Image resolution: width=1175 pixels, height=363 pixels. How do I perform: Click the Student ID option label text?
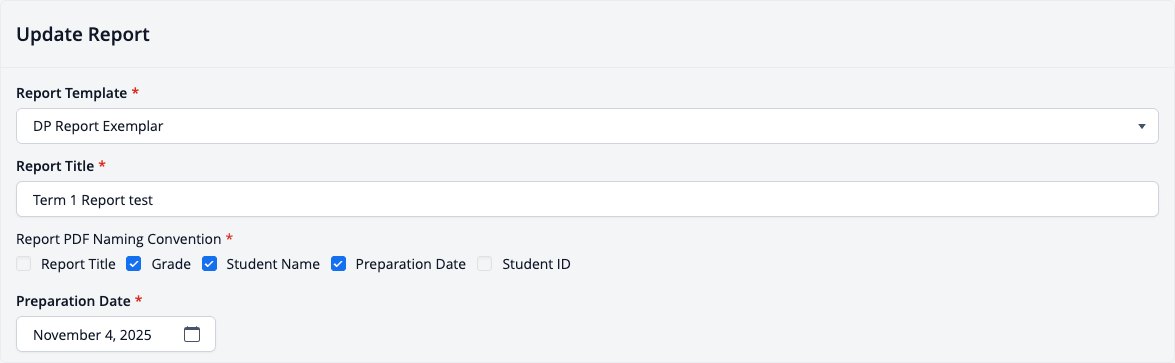point(537,264)
